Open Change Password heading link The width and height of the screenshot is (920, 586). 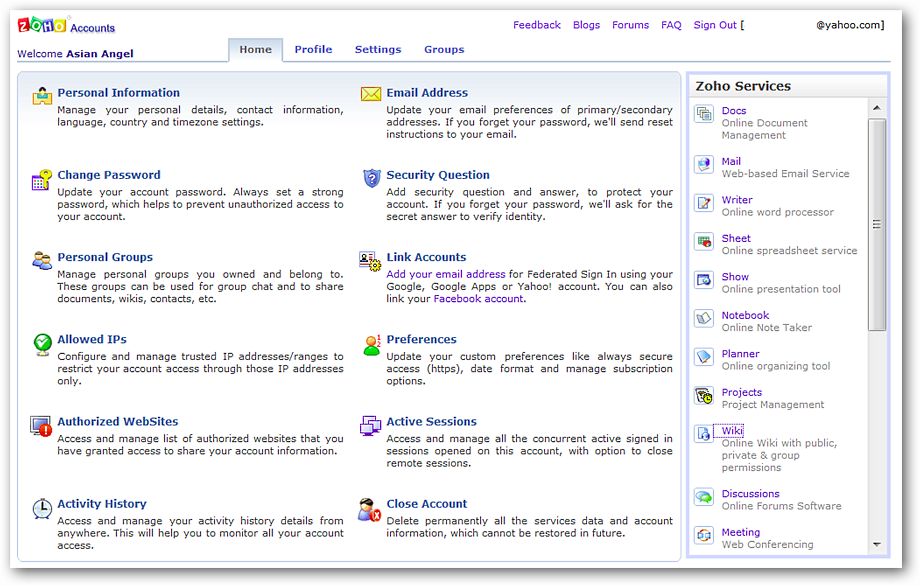tap(109, 175)
